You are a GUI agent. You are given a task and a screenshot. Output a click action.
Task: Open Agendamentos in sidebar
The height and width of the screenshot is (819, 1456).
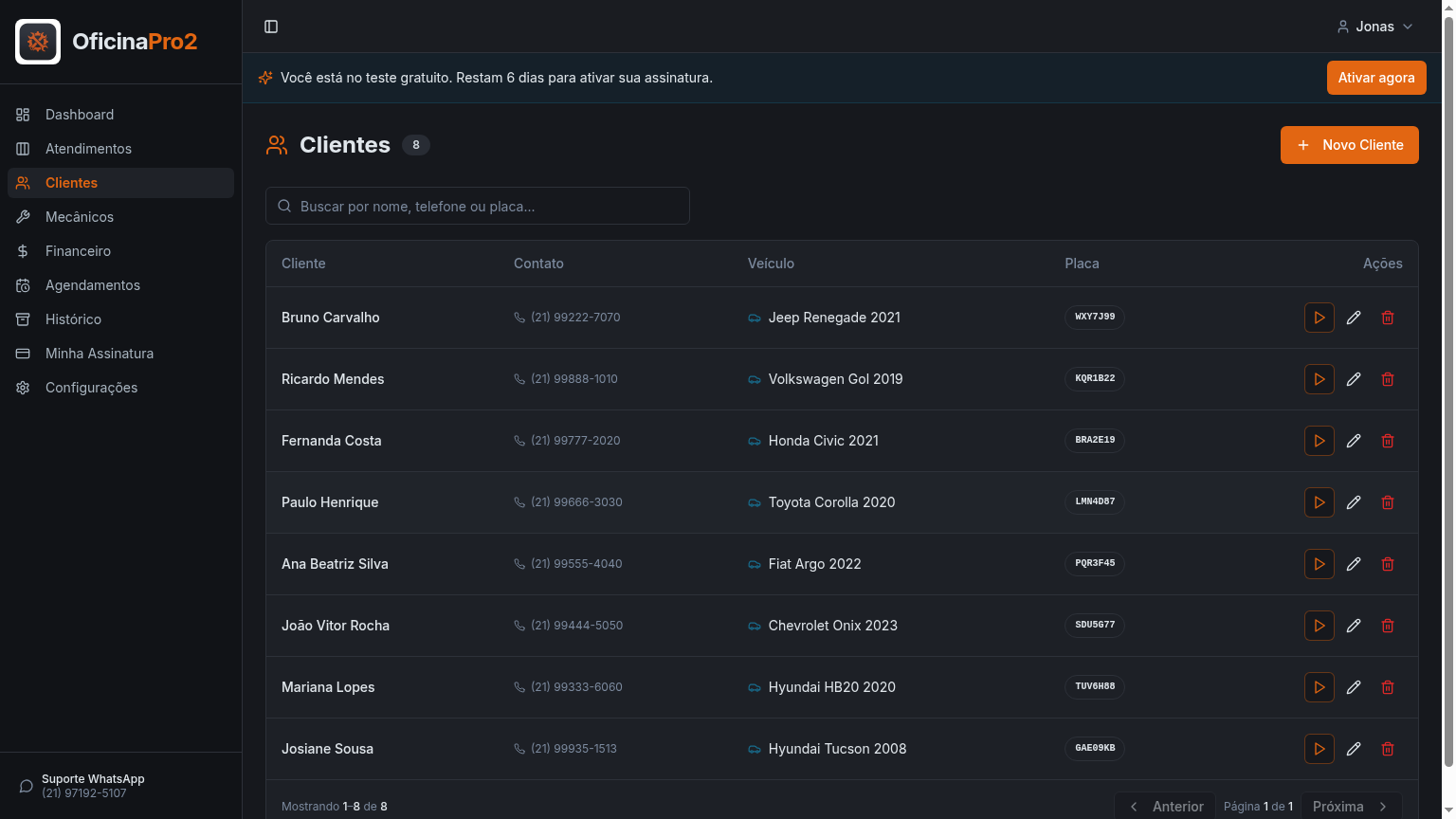[120, 285]
